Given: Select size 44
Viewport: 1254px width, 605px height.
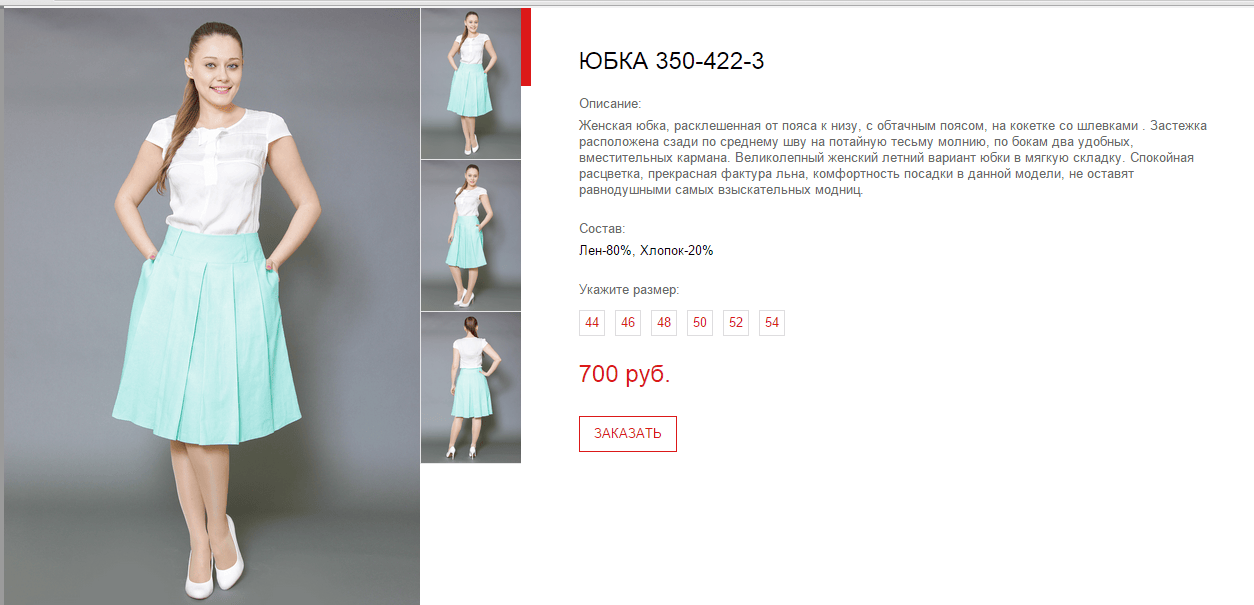Looking at the screenshot, I should point(592,323).
